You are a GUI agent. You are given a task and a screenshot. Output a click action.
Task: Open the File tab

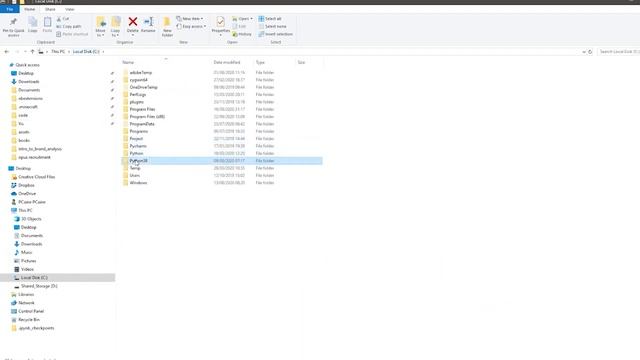10,9
